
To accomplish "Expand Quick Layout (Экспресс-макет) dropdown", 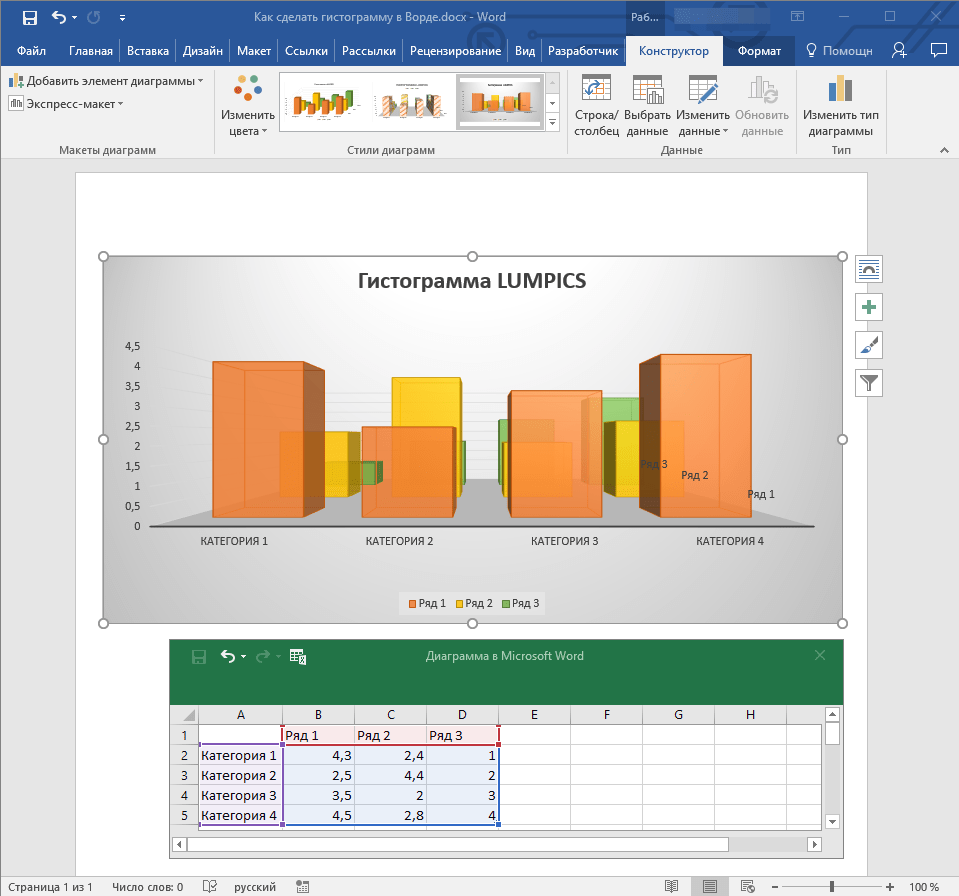I will coord(66,103).
